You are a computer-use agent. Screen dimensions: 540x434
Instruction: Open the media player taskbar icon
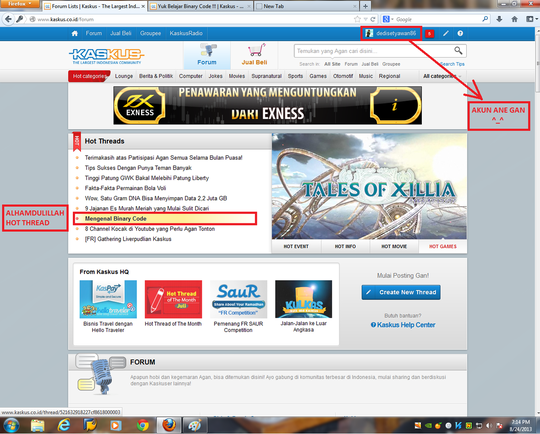[116, 425]
